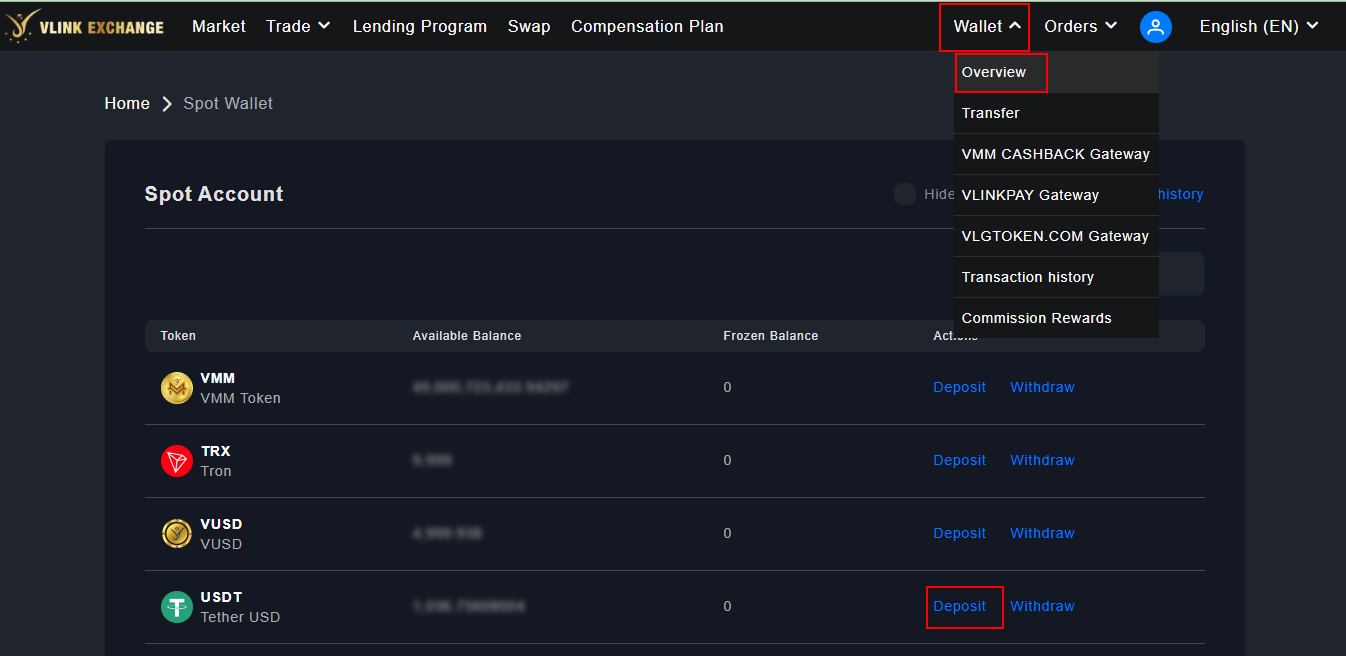Click the VMM token coin icon
The height and width of the screenshot is (656, 1346).
point(177,388)
